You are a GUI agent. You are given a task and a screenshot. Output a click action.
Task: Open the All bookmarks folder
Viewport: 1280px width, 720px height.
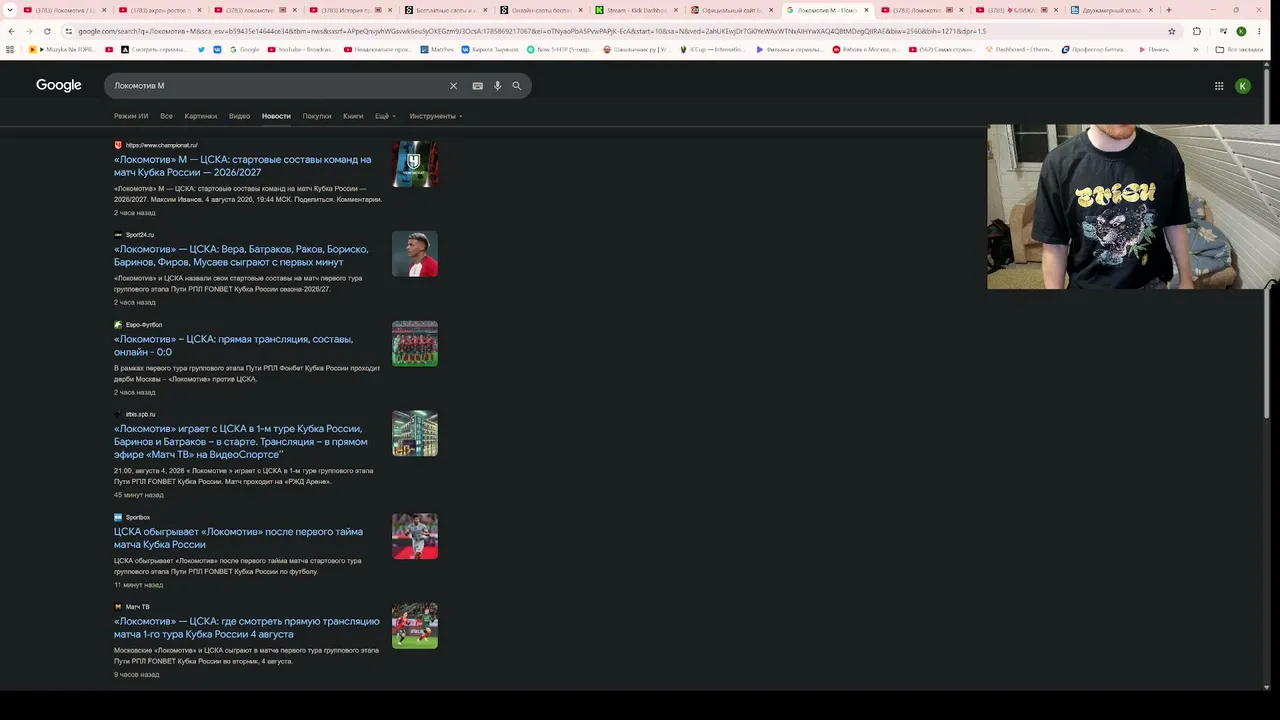[x=1240, y=49]
